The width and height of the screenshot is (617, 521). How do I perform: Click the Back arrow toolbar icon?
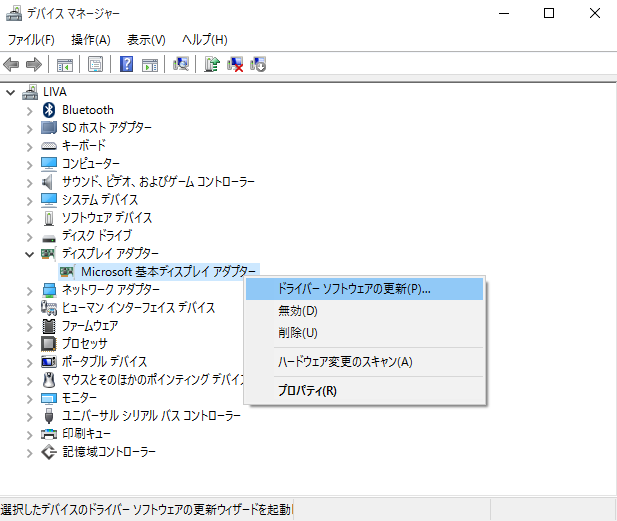pyautogui.click(x=11, y=64)
